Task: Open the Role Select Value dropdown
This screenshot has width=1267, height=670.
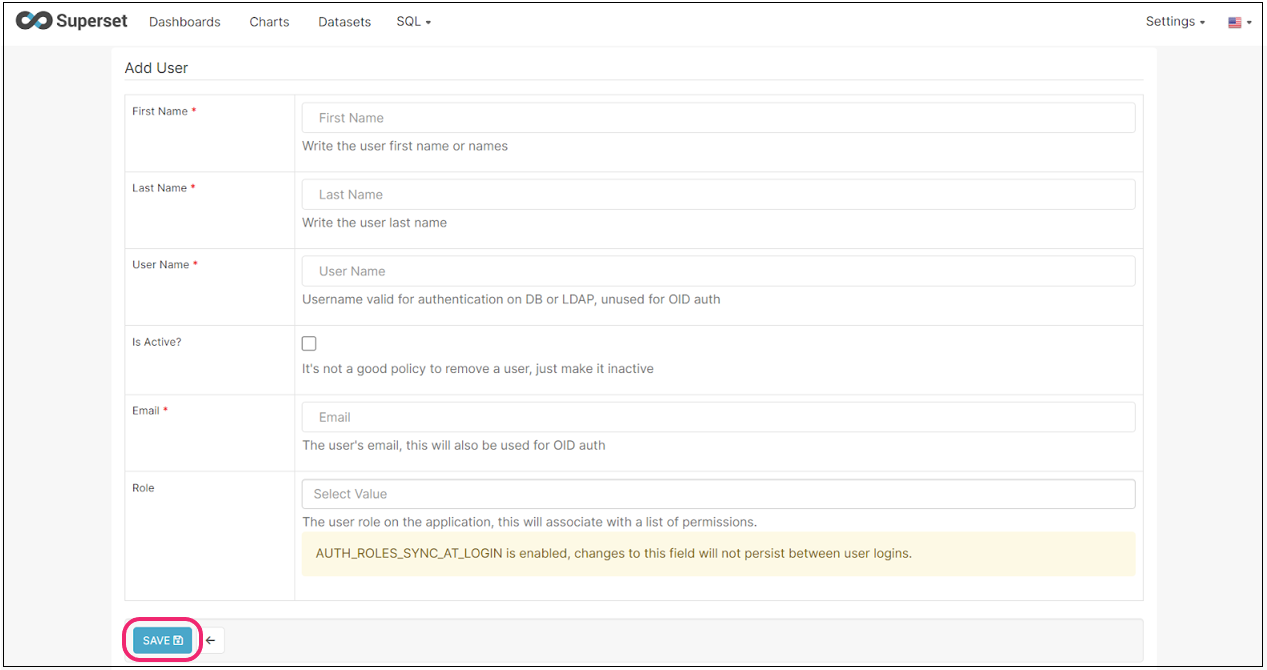Action: point(718,494)
